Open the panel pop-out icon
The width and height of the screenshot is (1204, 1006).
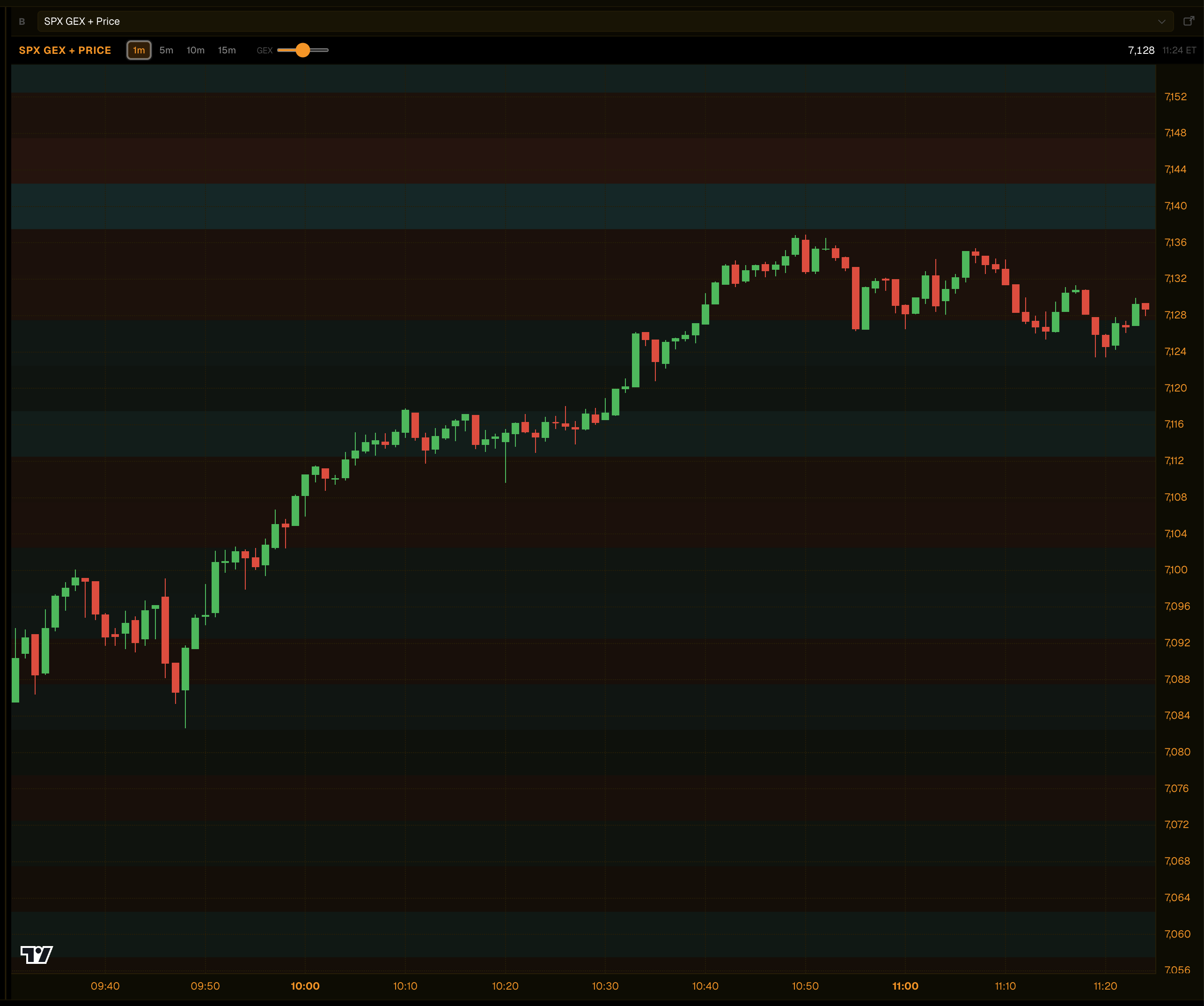1189,21
